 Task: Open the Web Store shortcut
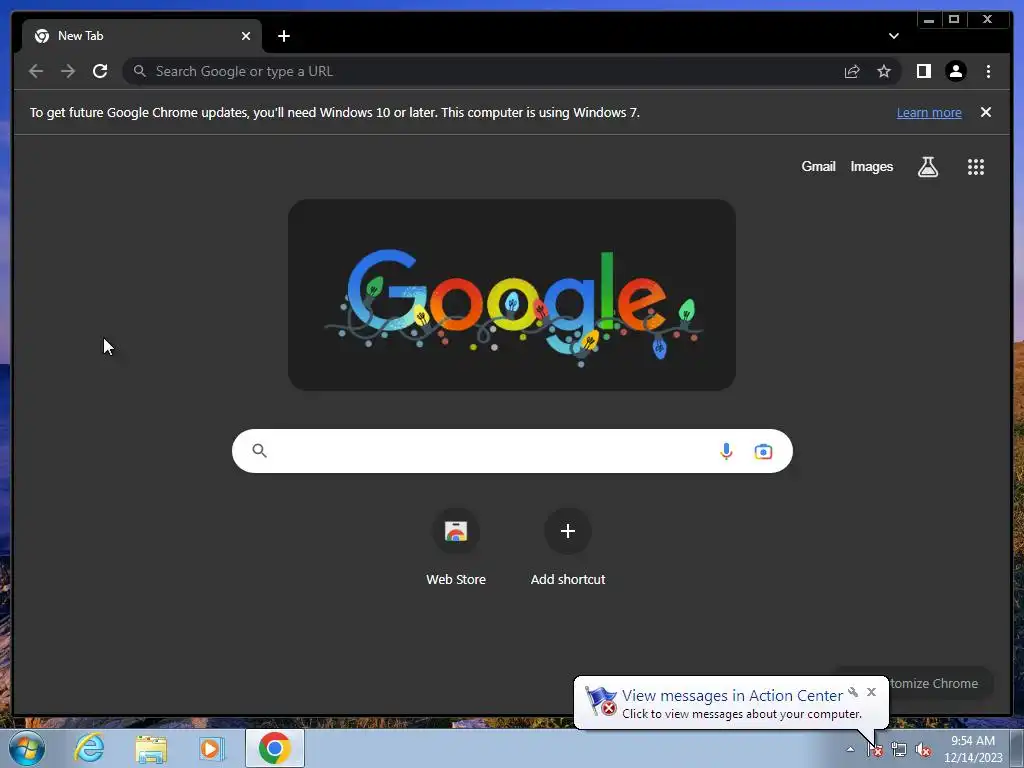coord(456,547)
